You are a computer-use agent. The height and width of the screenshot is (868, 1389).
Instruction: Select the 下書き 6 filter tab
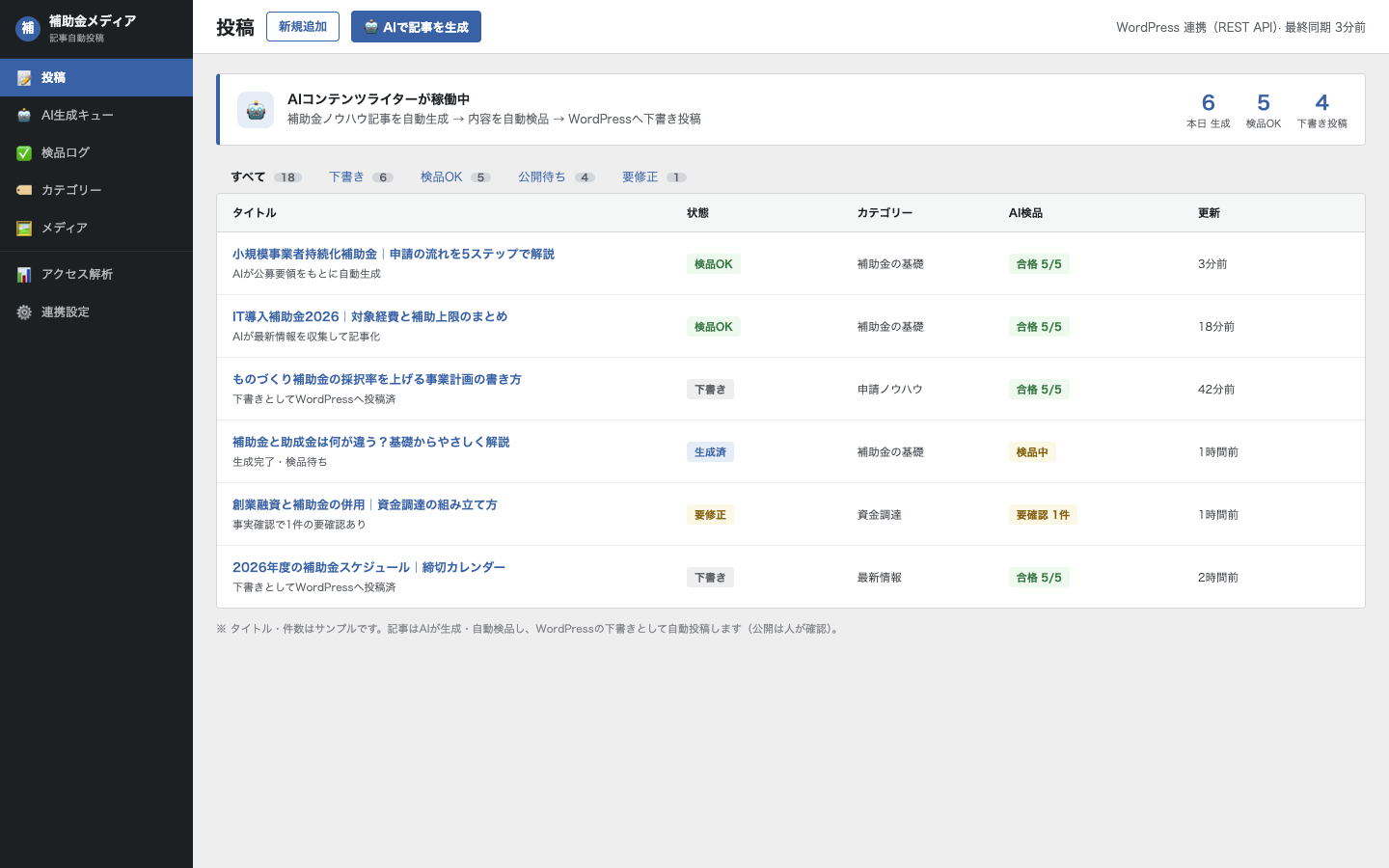(361, 177)
